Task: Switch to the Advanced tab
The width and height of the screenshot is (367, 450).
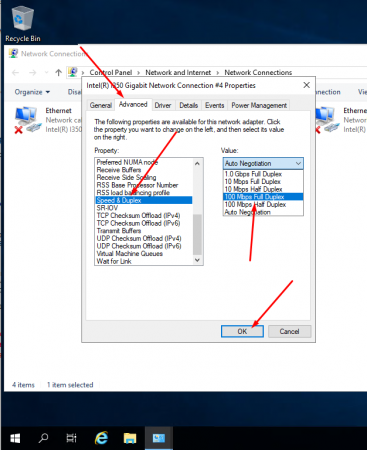Action: point(133,104)
